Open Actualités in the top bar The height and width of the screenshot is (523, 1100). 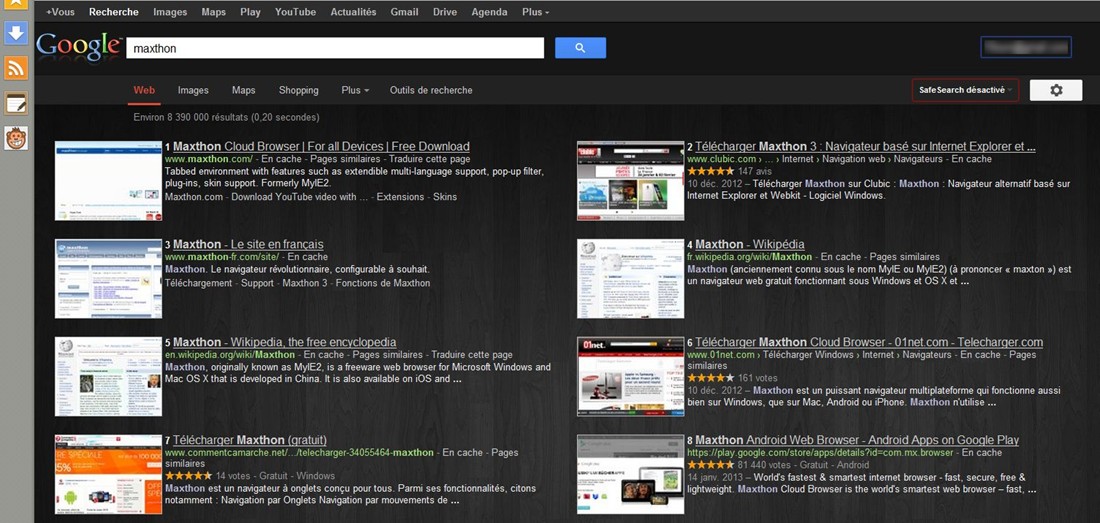[353, 12]
